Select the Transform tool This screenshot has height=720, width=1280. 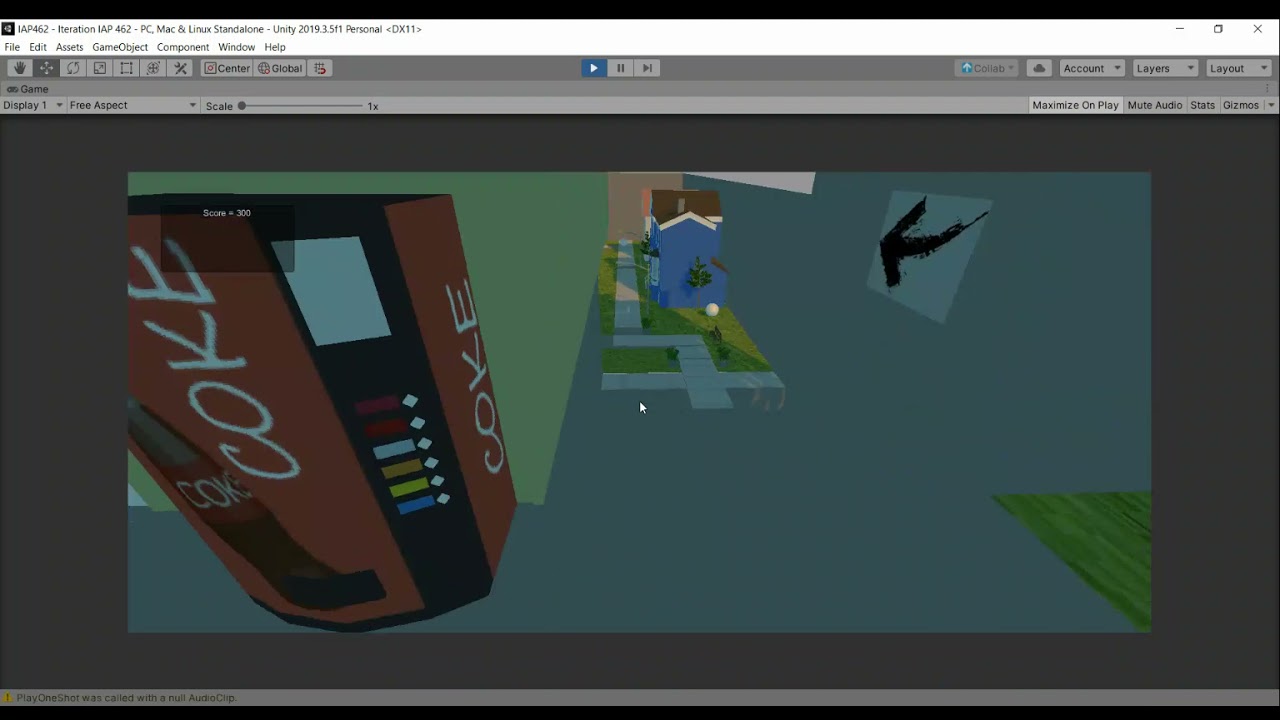(154, 68)
